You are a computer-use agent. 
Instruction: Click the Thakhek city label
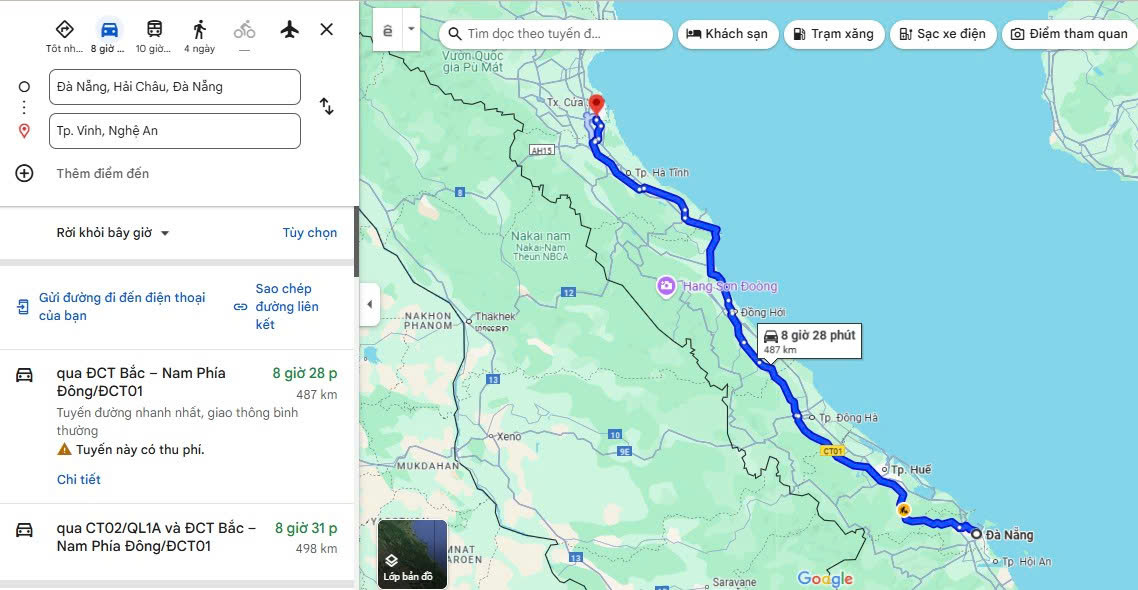(495, 316)
